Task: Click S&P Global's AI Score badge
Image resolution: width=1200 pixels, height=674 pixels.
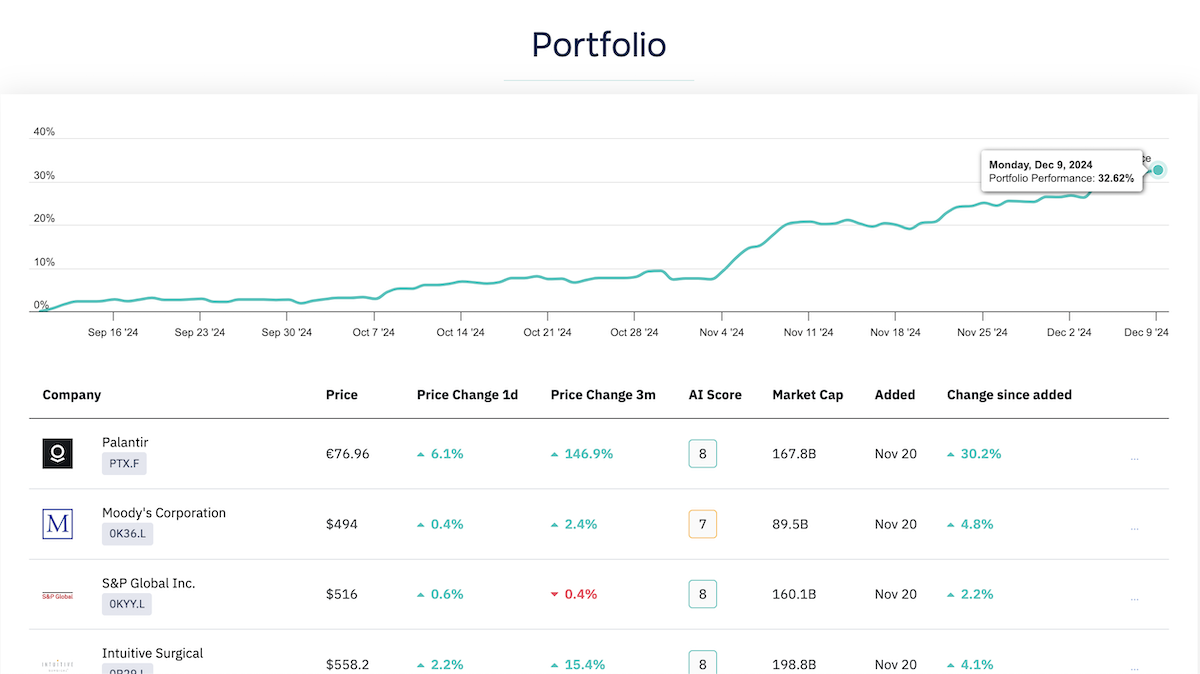Action: point(702,594)
